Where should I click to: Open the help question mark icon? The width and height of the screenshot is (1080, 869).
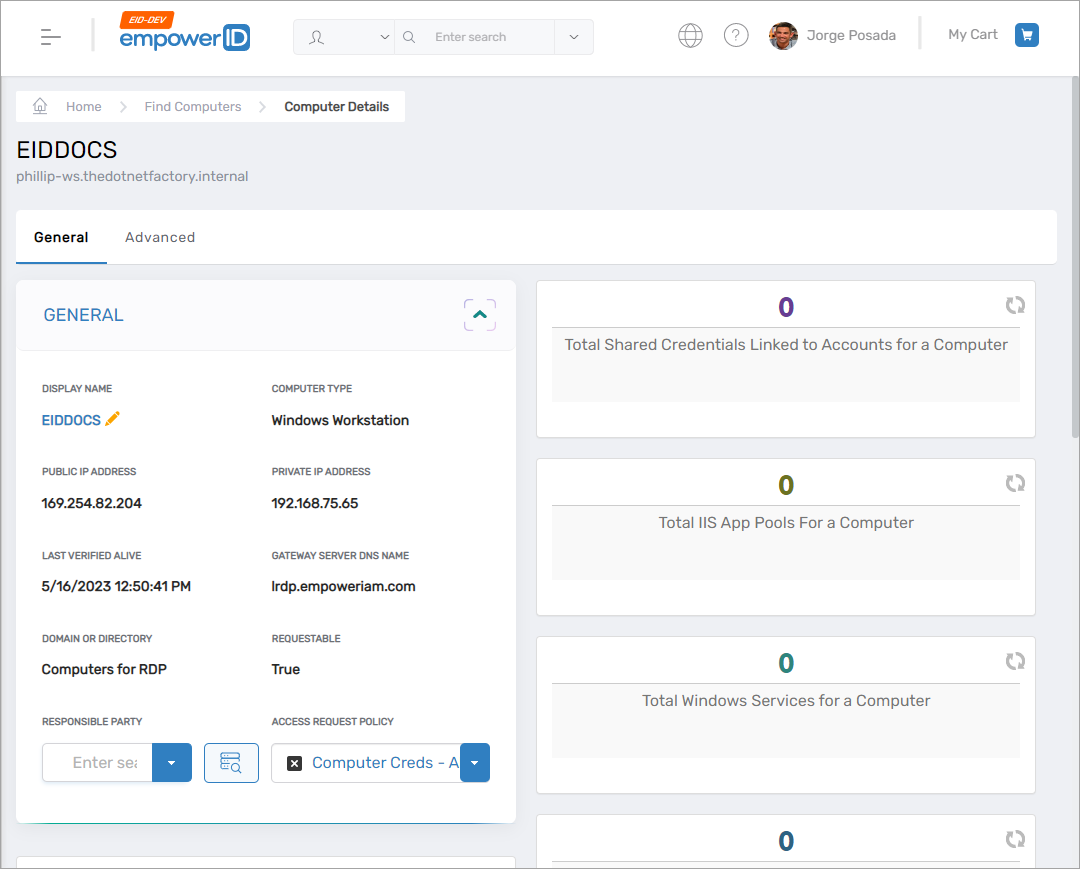tap(736, 36)
